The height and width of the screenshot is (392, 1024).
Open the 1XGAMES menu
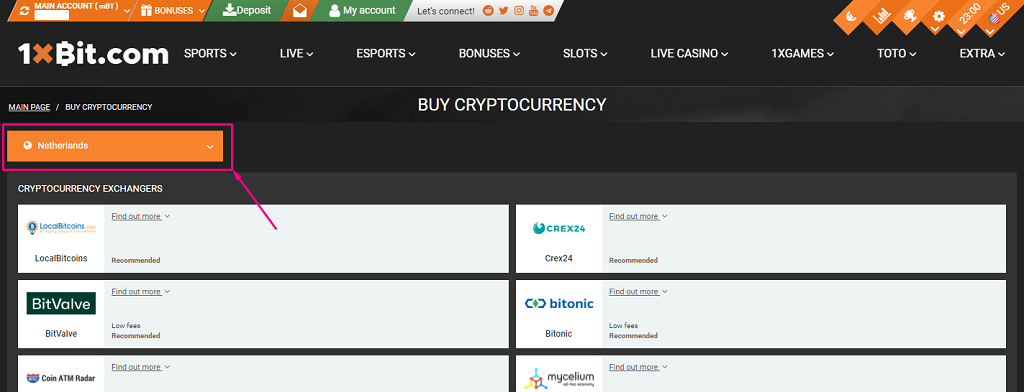click(802, 54)
